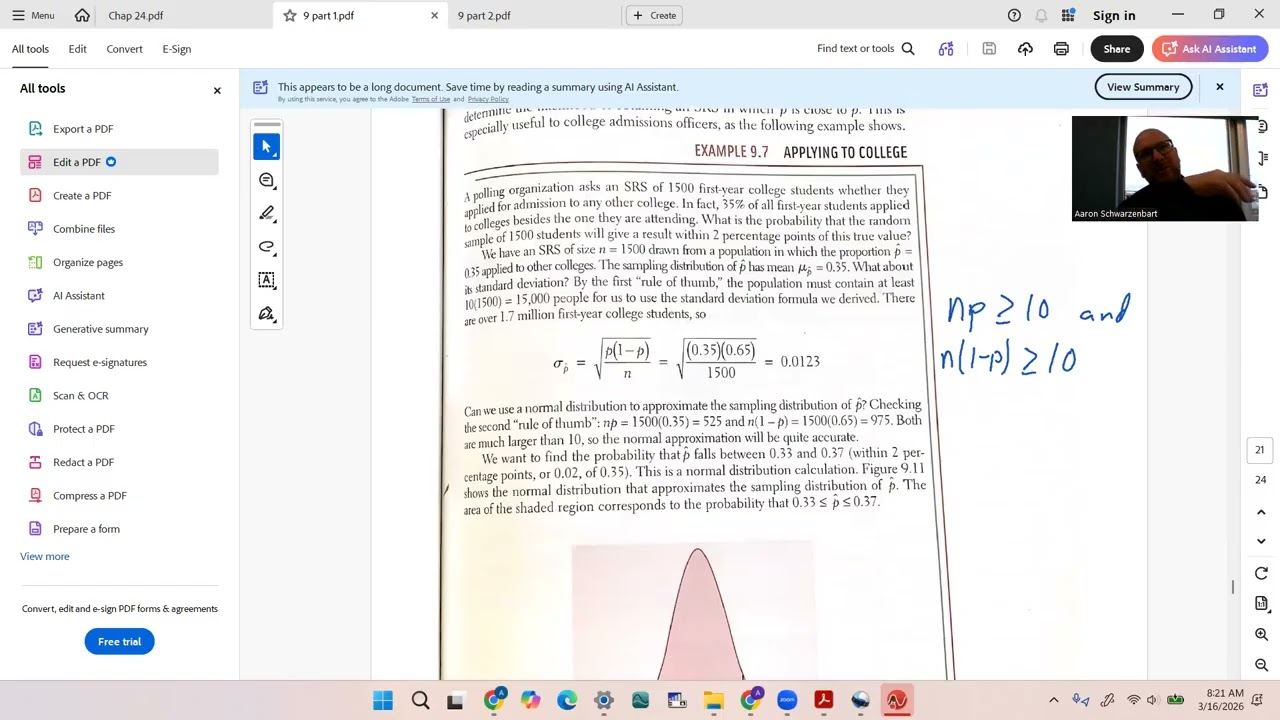The image size is (1280, 720).
Task: Select the add text box tool
Action: pos(266,280)
